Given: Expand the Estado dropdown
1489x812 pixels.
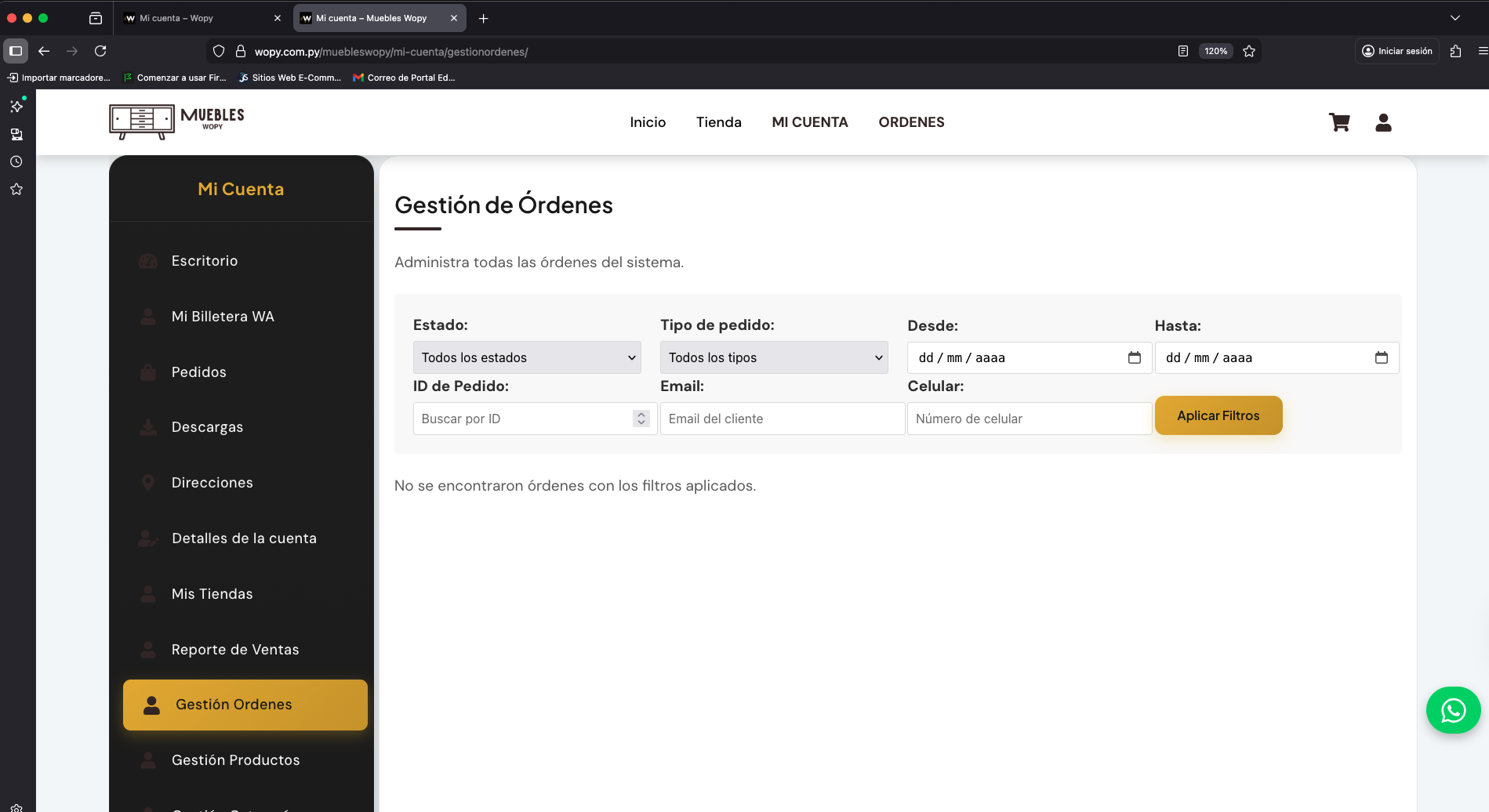Looking at the screenshot, I should click(527, 357).
